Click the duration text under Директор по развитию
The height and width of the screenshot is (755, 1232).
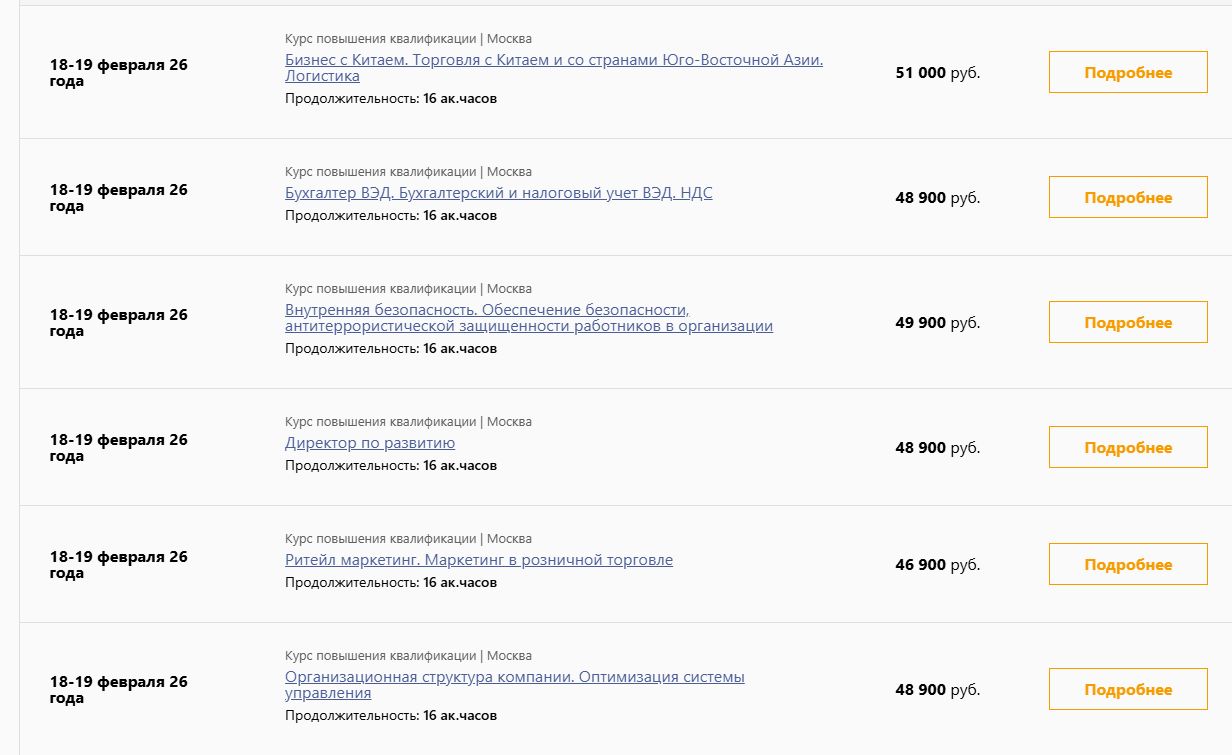pos(390,465)
